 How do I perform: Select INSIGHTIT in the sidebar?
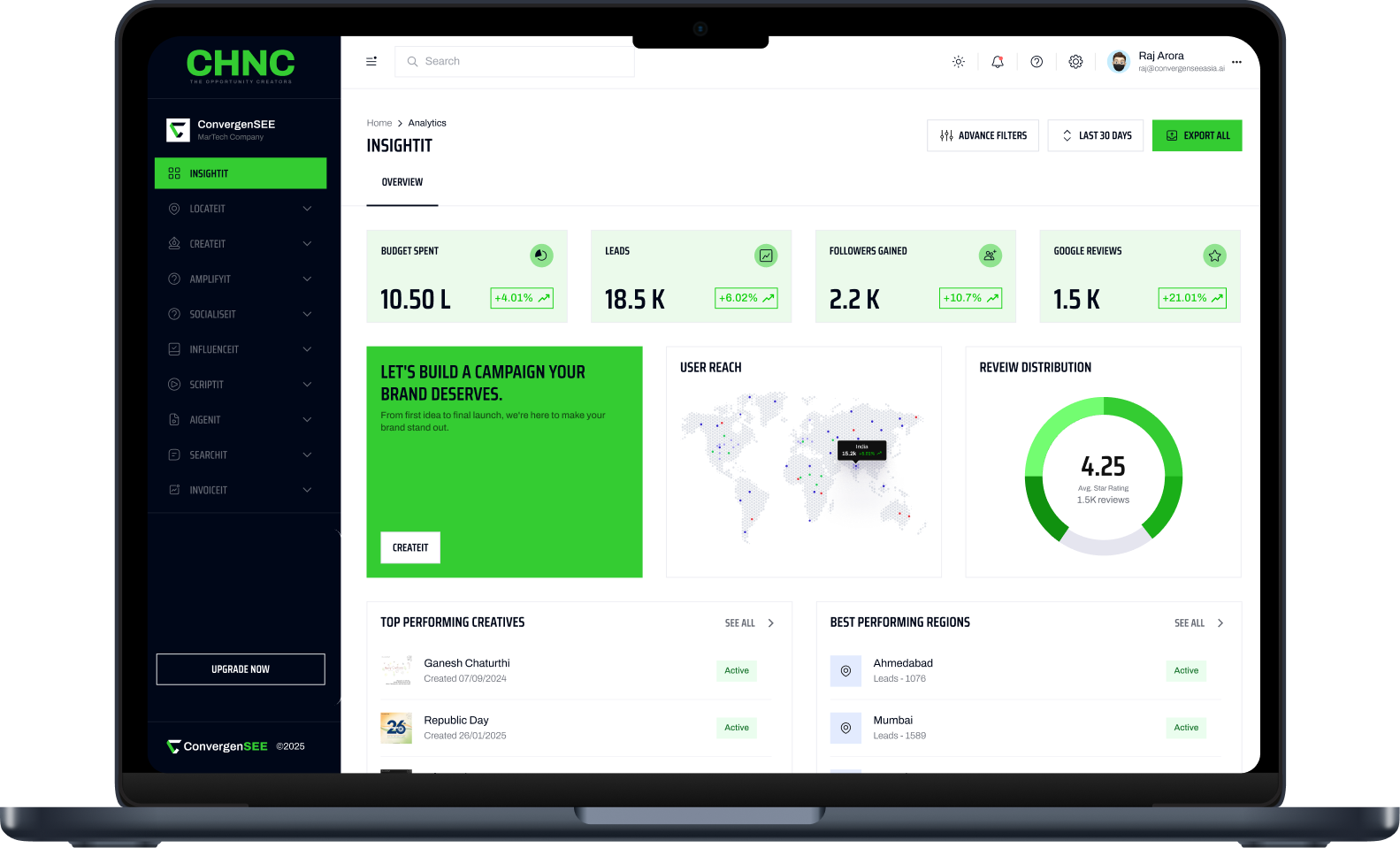pos(241,173)
